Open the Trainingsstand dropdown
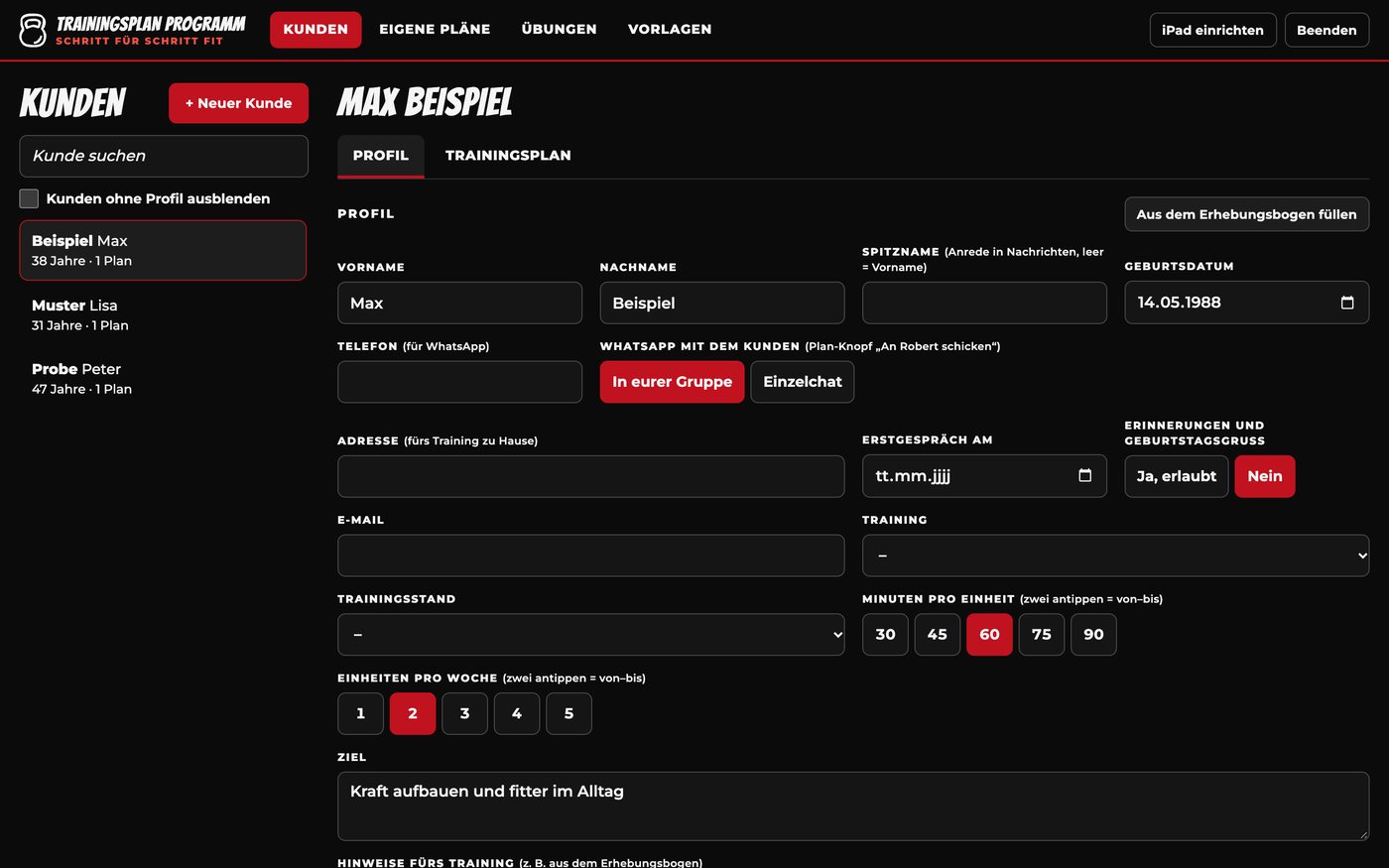Viewport: 1389px width, 868px height. click(x=591, y=635)
